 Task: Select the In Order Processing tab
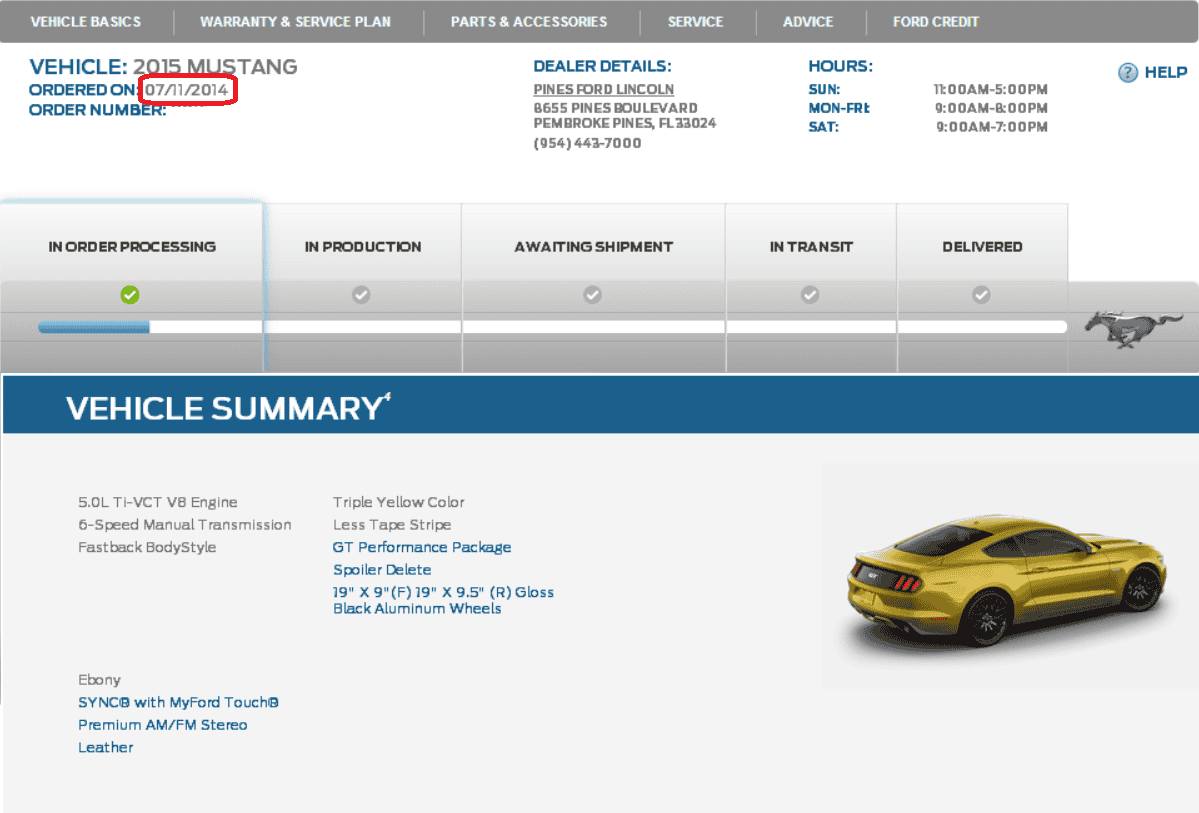click(x=132, y=247)
